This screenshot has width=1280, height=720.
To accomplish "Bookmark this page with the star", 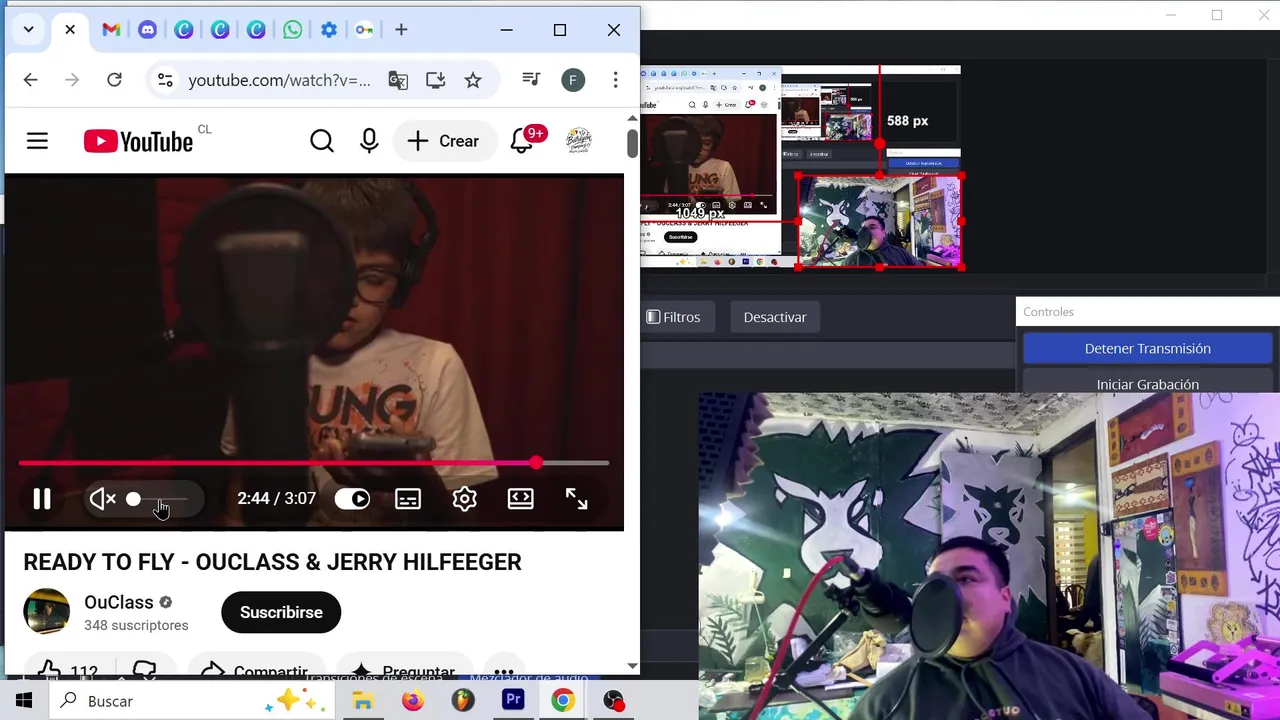I will pos(473,80).
